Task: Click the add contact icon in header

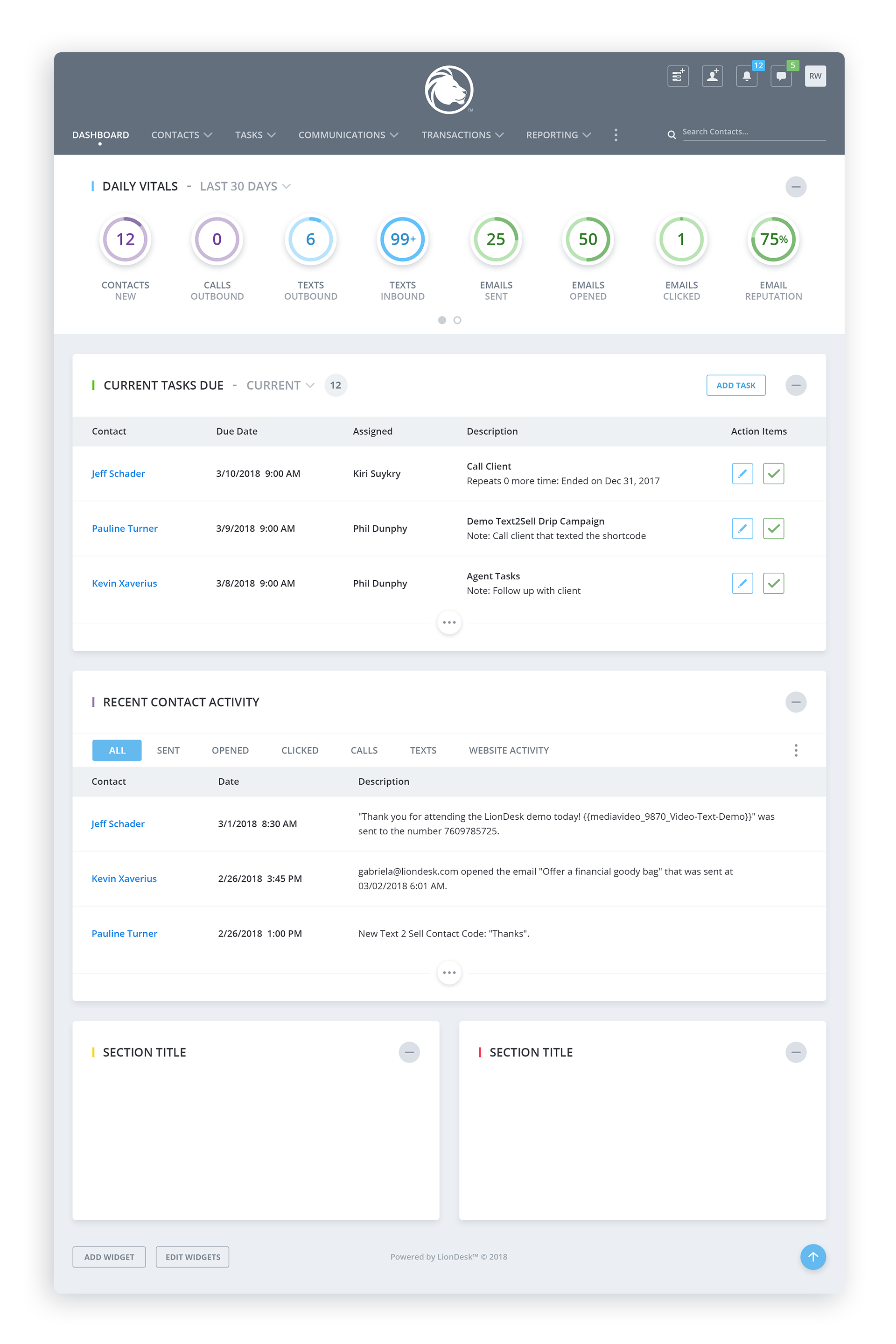Action: click(x=712, y=76)
